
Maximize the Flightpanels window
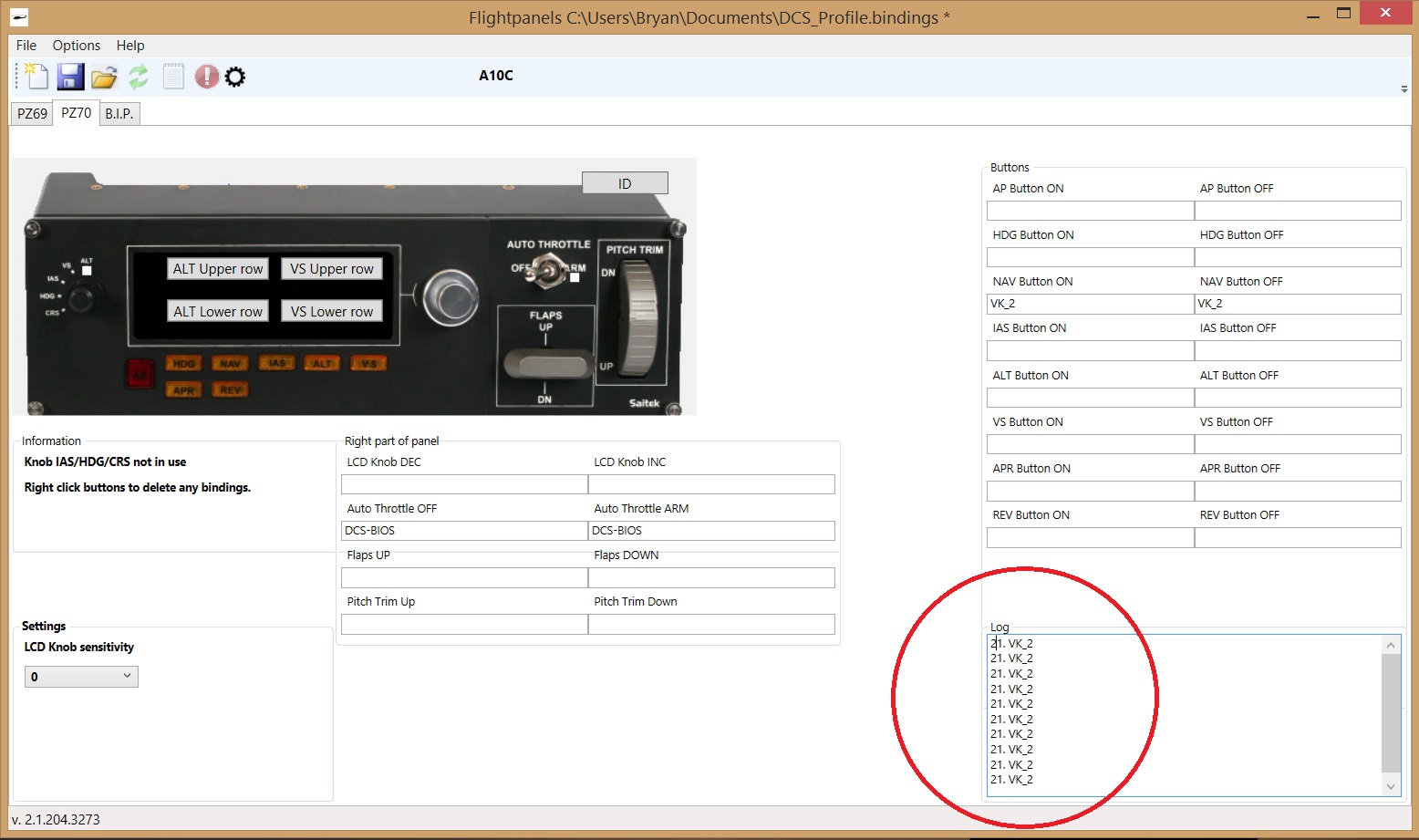pos(1343,14)
